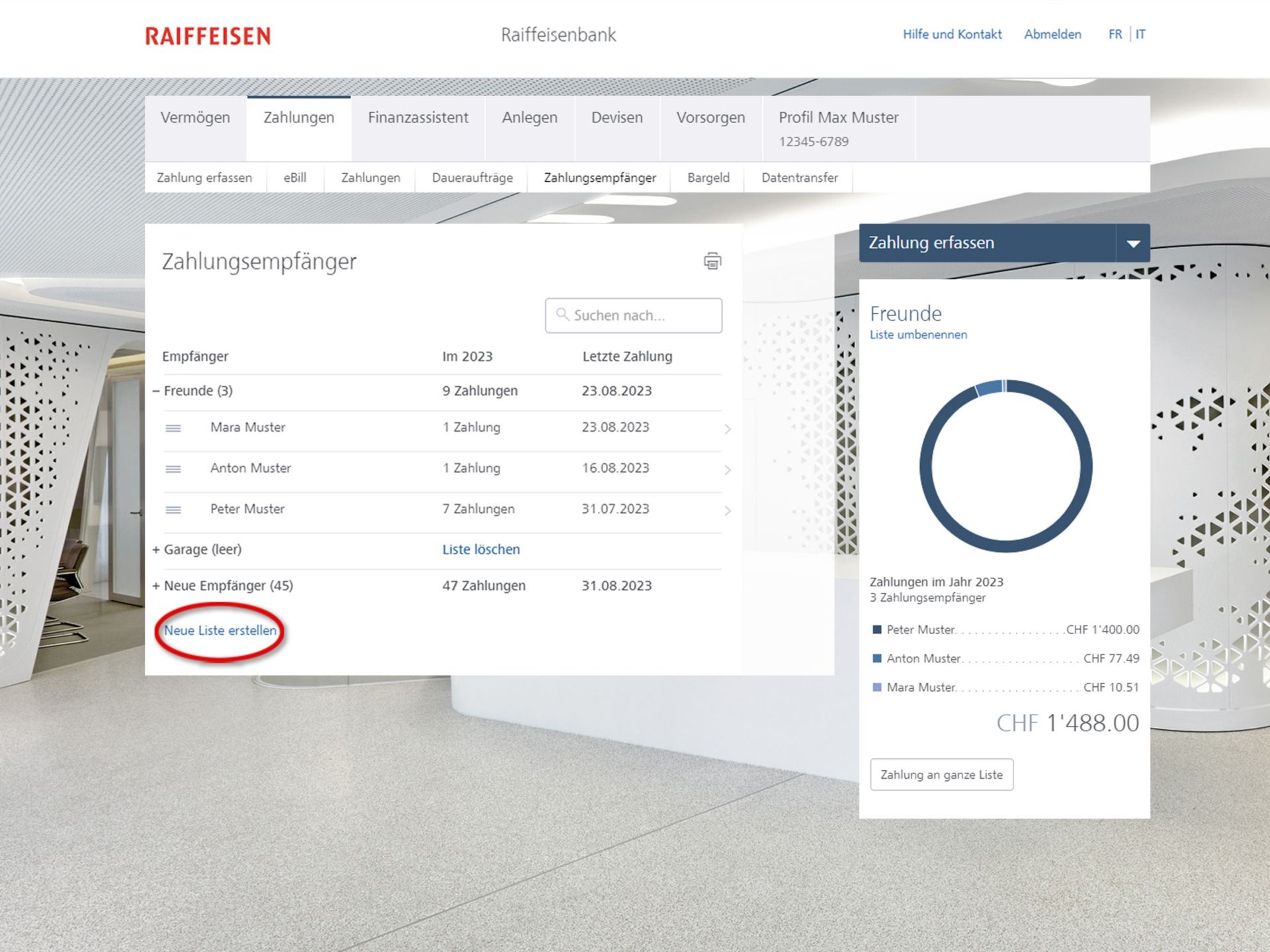1270x952 pixels.
Task: Grab the drag handle next to Peter Muster
Action: [173, 510]
